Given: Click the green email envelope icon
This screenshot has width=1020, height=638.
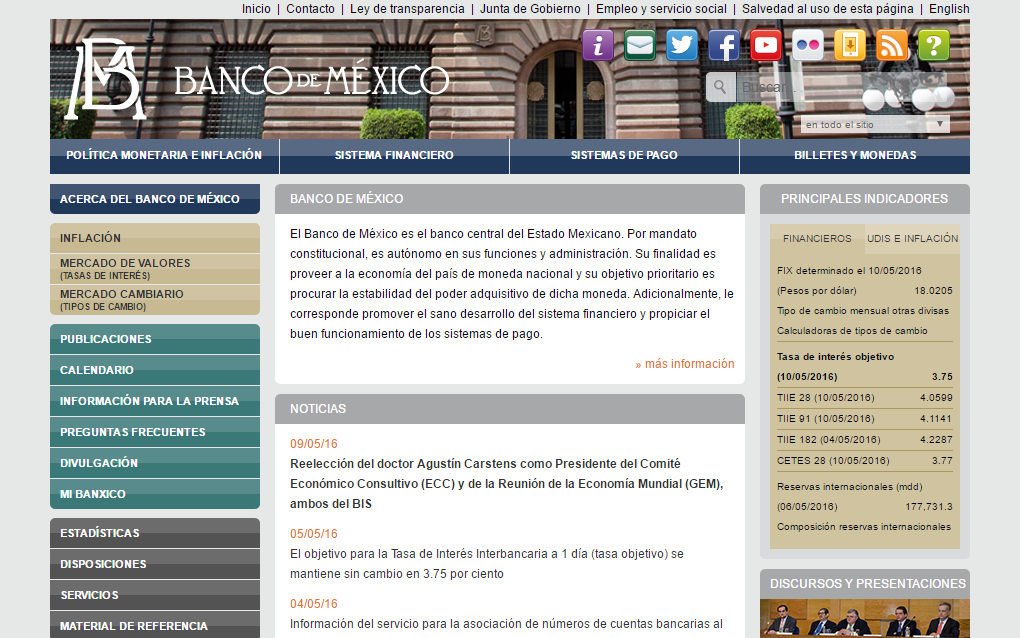Looking at the screenshot, I should point(639,46).
